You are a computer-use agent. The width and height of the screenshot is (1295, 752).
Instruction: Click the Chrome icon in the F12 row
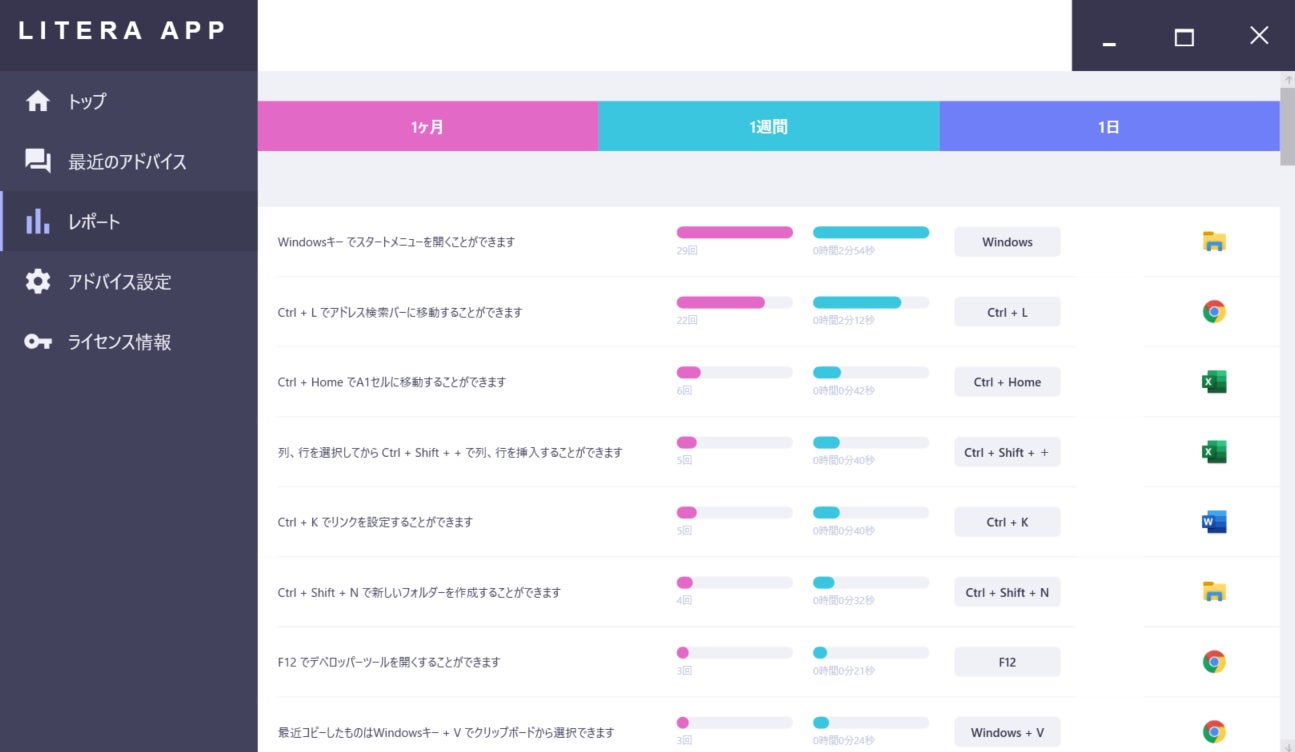coord(1213,662)
